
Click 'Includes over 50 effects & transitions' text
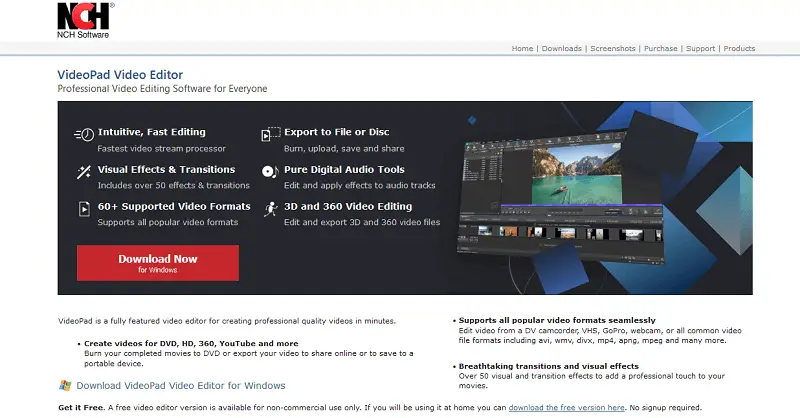(x=173, y=185)
